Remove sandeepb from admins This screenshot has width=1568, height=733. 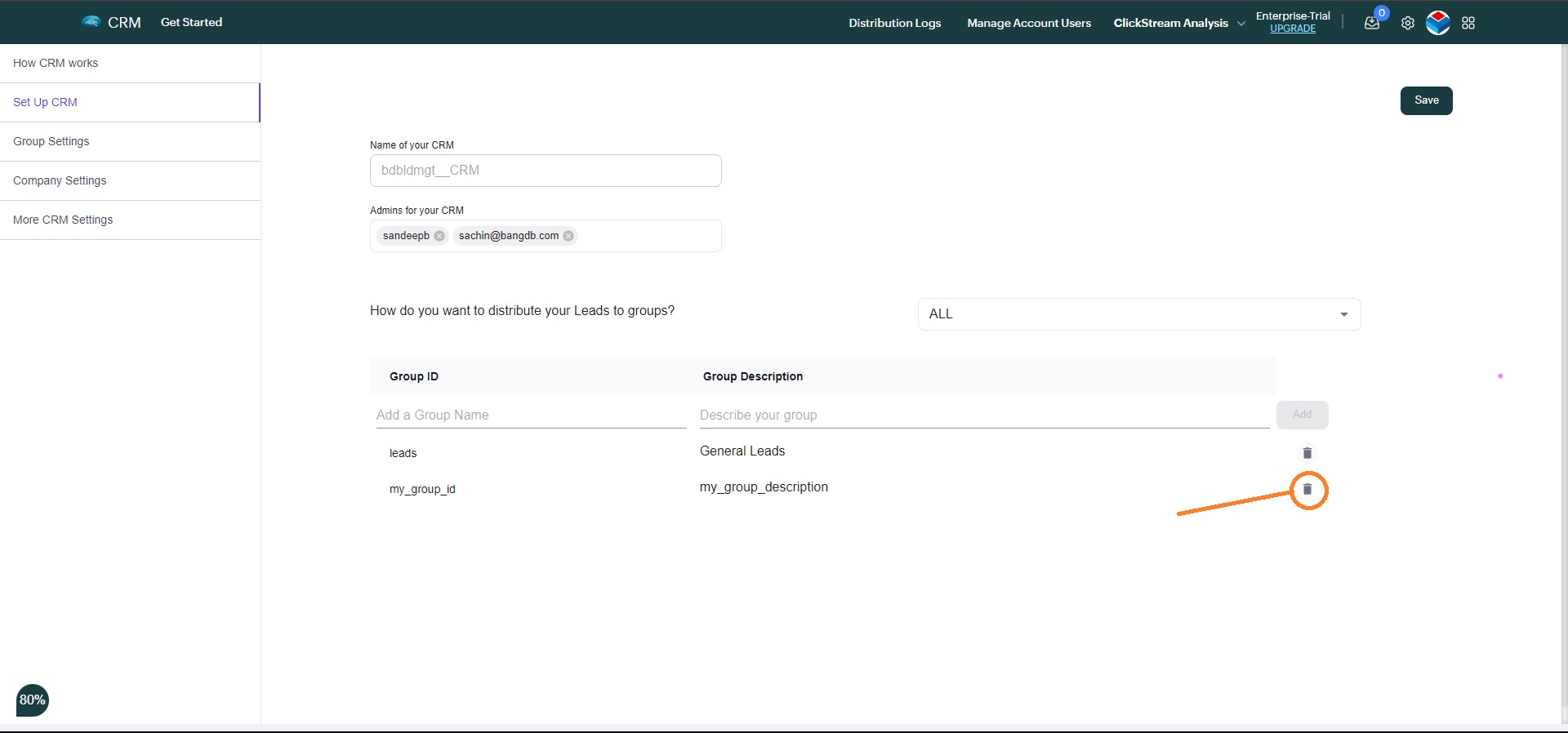tap(439, 236)
